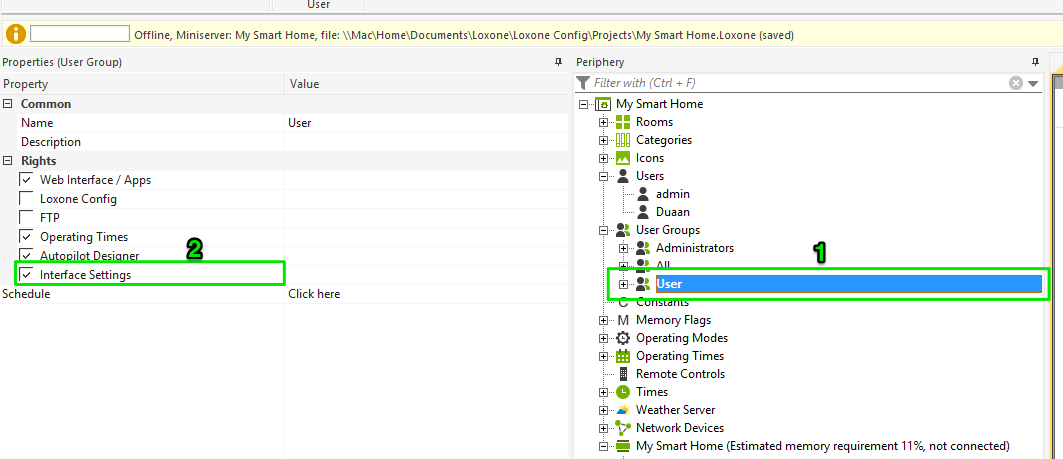This screenshot has width=1063, height=459.
Task: Expand the Administrators user group
Action: 624,248
